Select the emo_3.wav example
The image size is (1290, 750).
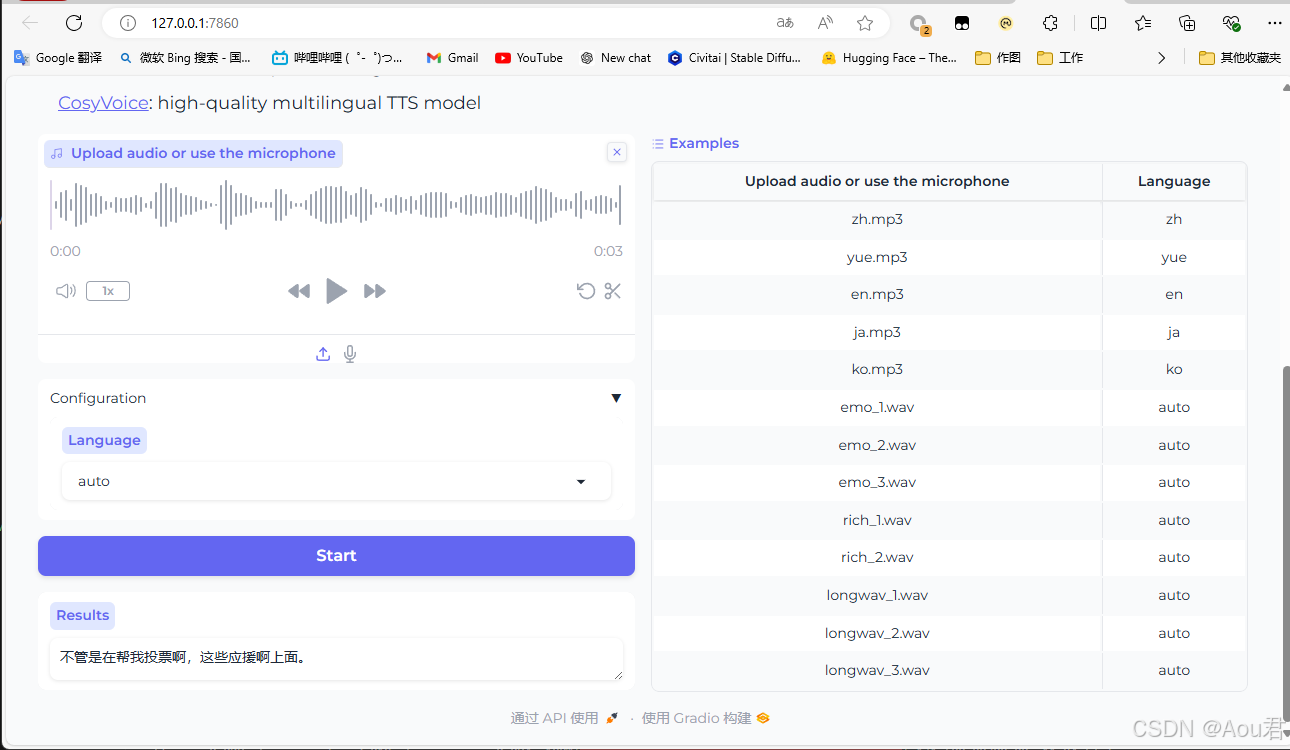(x=877, y=482)
